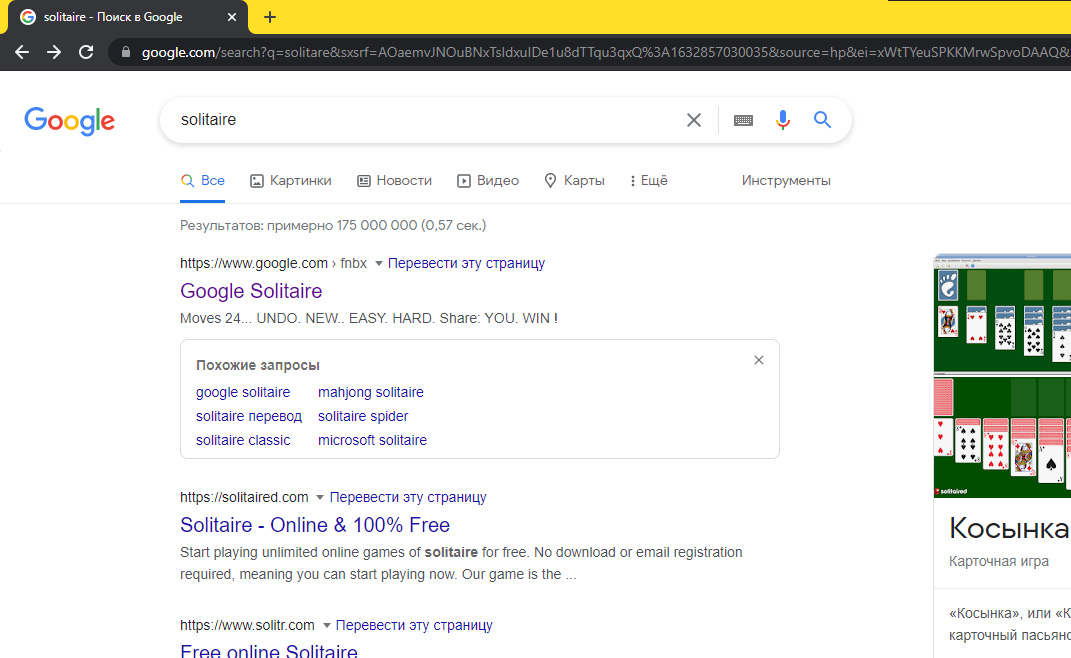Switch to the Карты tab
Screen dimensions: 1071x658
coord(574,180)
